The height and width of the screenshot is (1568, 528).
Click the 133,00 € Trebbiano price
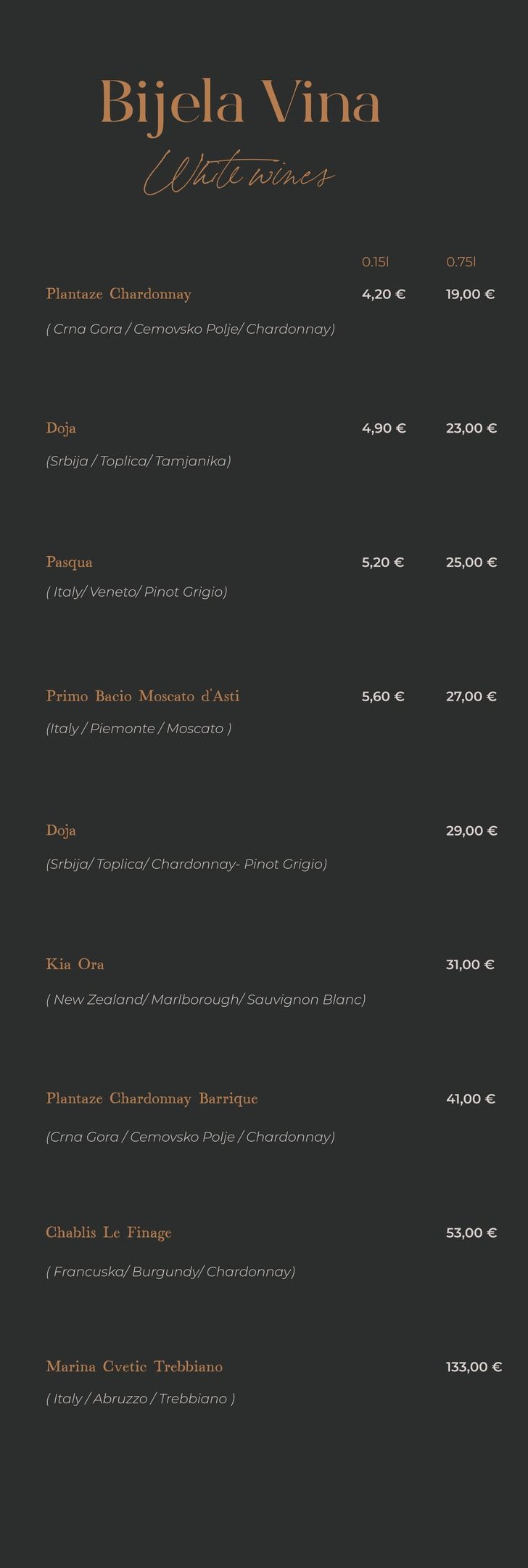tap(474, 1367)
